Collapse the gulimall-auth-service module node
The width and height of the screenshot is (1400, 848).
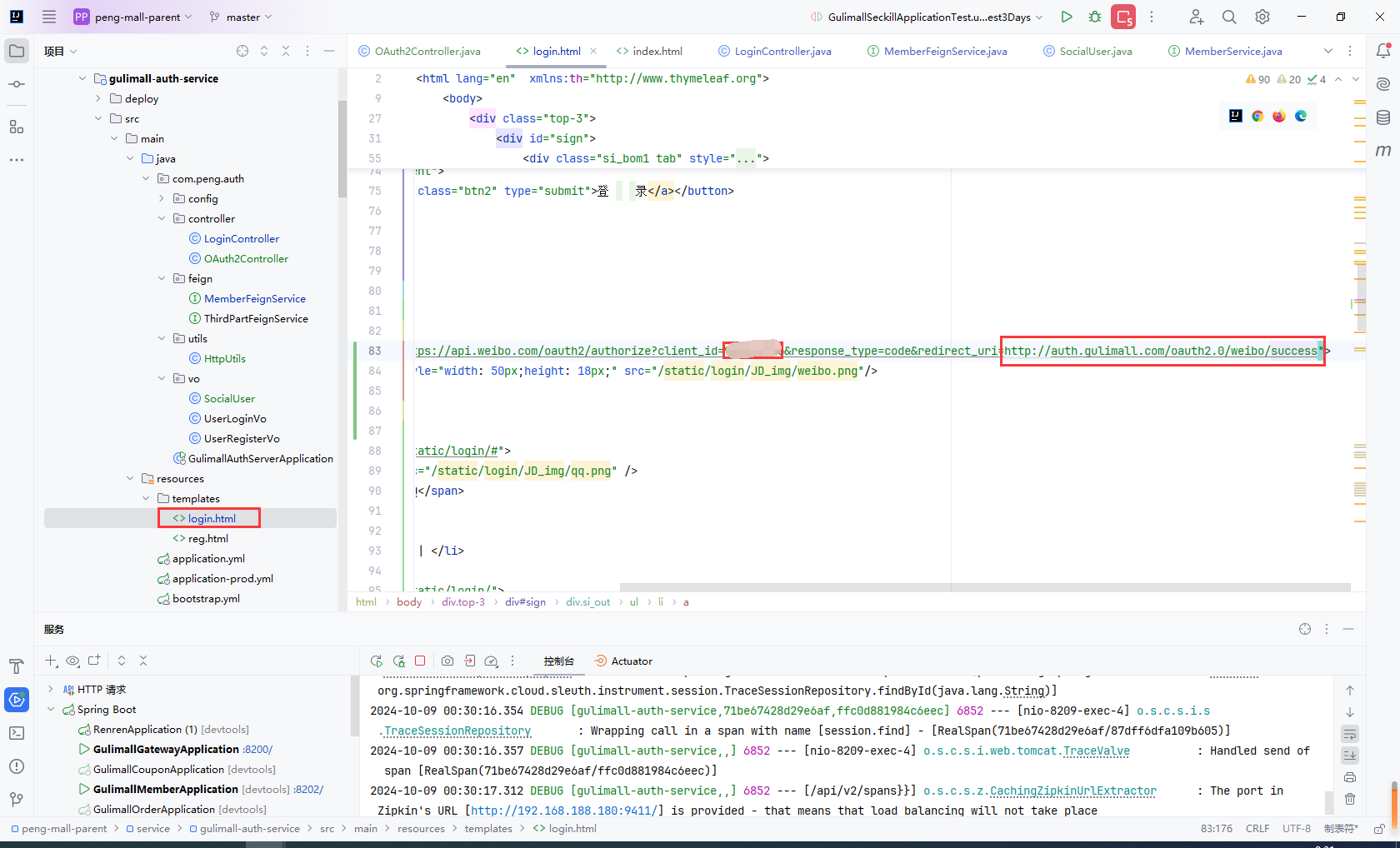click(82, 78)
